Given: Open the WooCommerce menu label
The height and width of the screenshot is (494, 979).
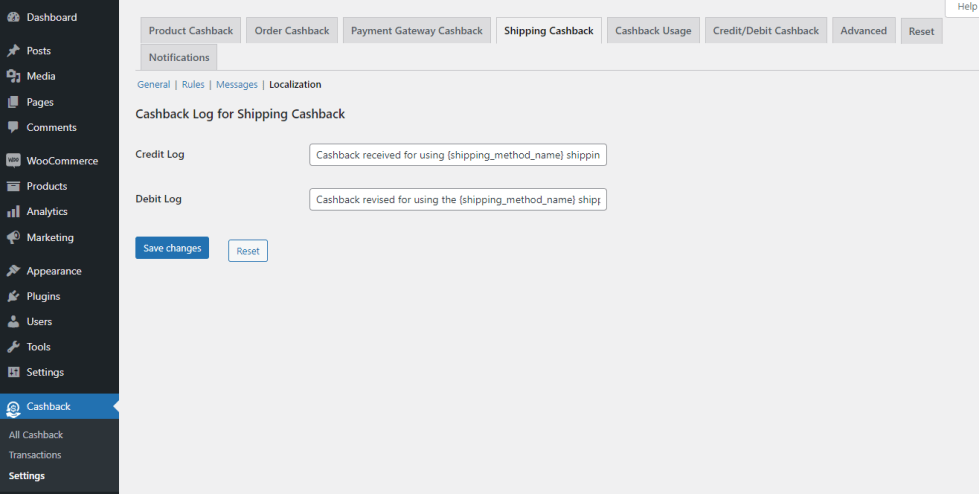Looking at the screenshot, I should (62, 161).
